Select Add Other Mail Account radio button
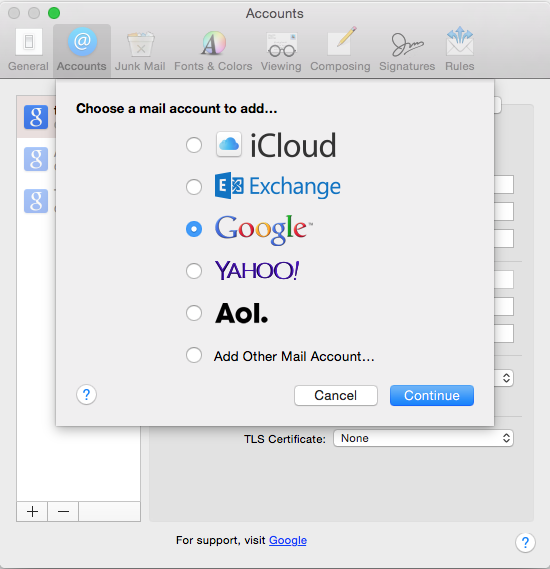The width and height of the screenshot is (550, 569). click(194, 355)
